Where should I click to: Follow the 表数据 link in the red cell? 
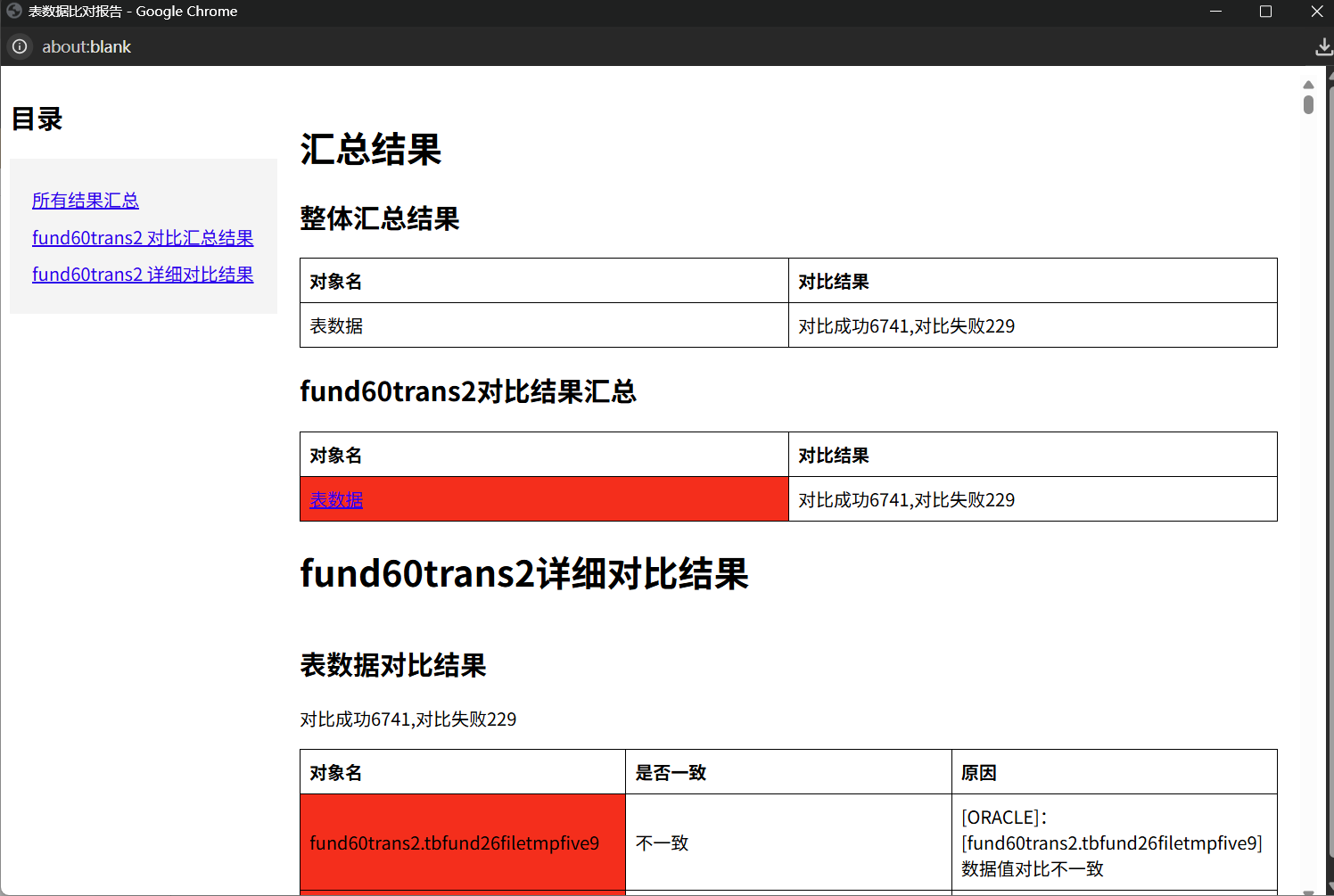coord(336,500)
